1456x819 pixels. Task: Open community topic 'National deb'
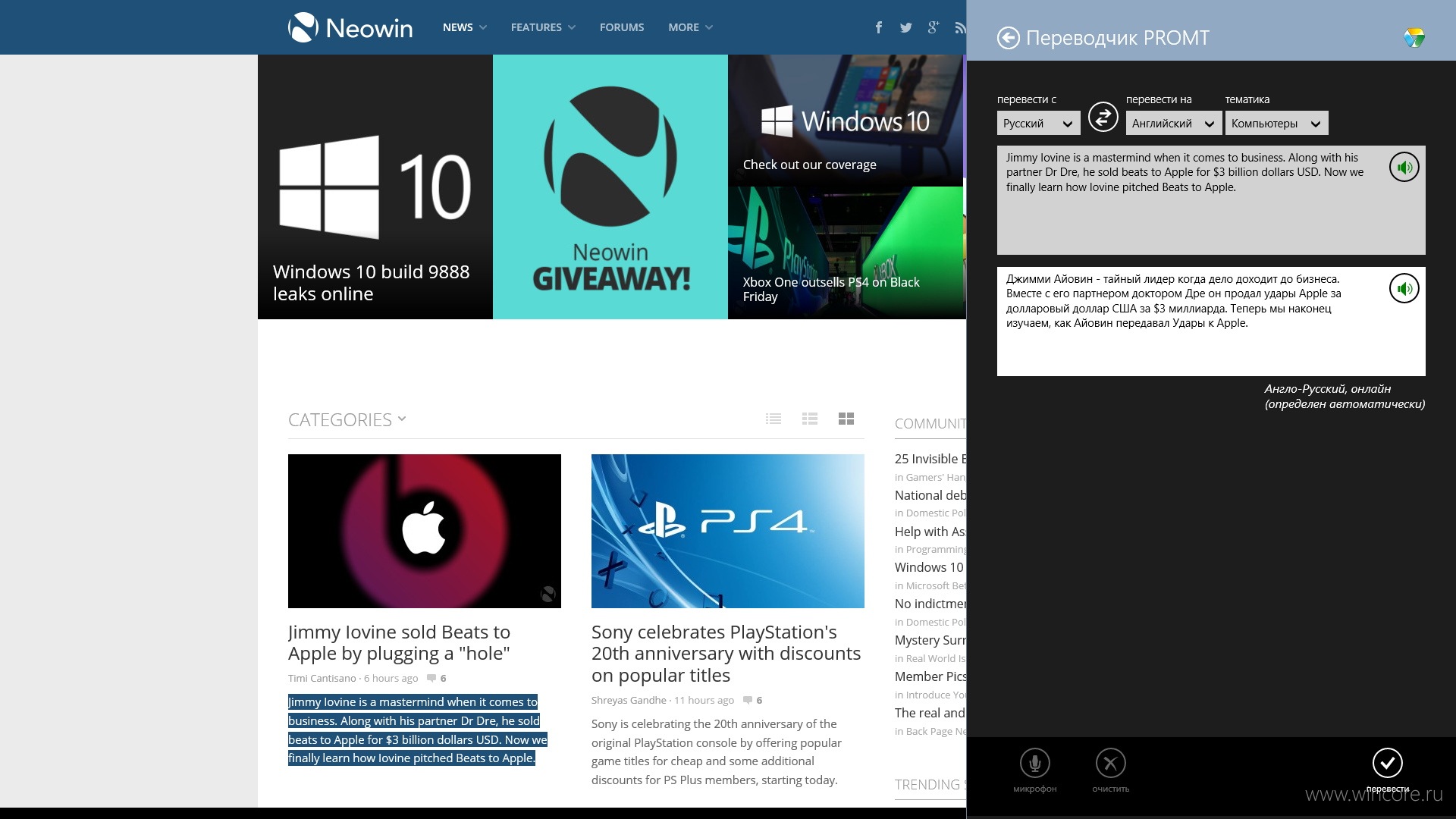tap(930, 495)
